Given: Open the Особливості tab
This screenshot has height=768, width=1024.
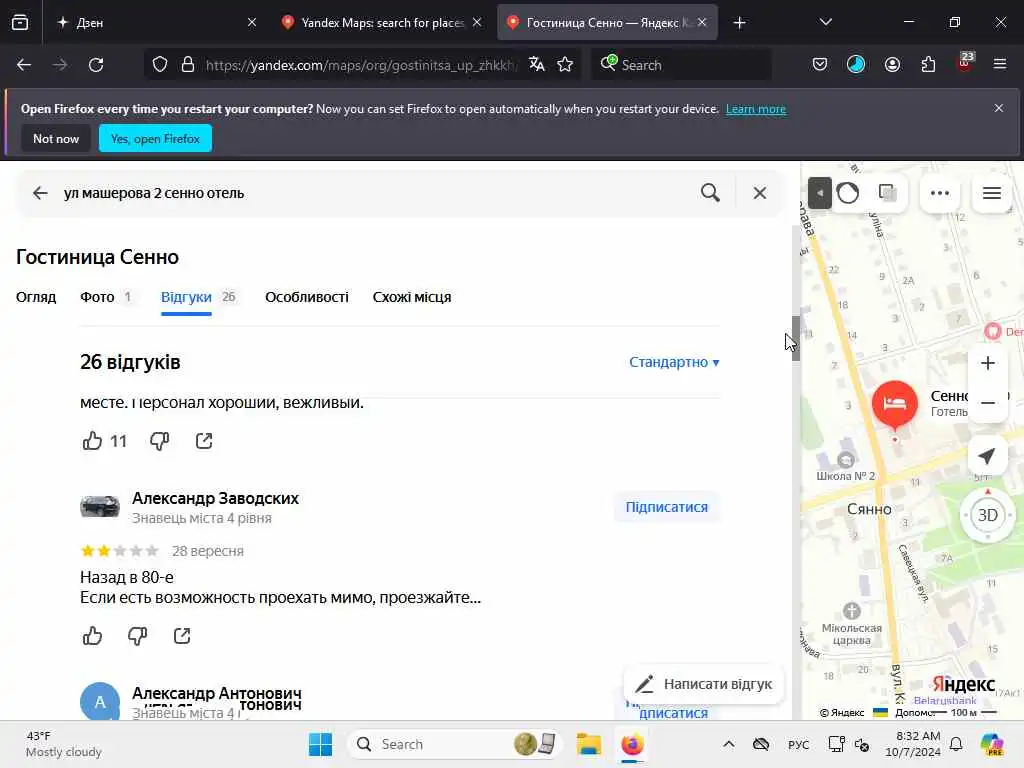Looking at the screenshot, I should [307, 297].
